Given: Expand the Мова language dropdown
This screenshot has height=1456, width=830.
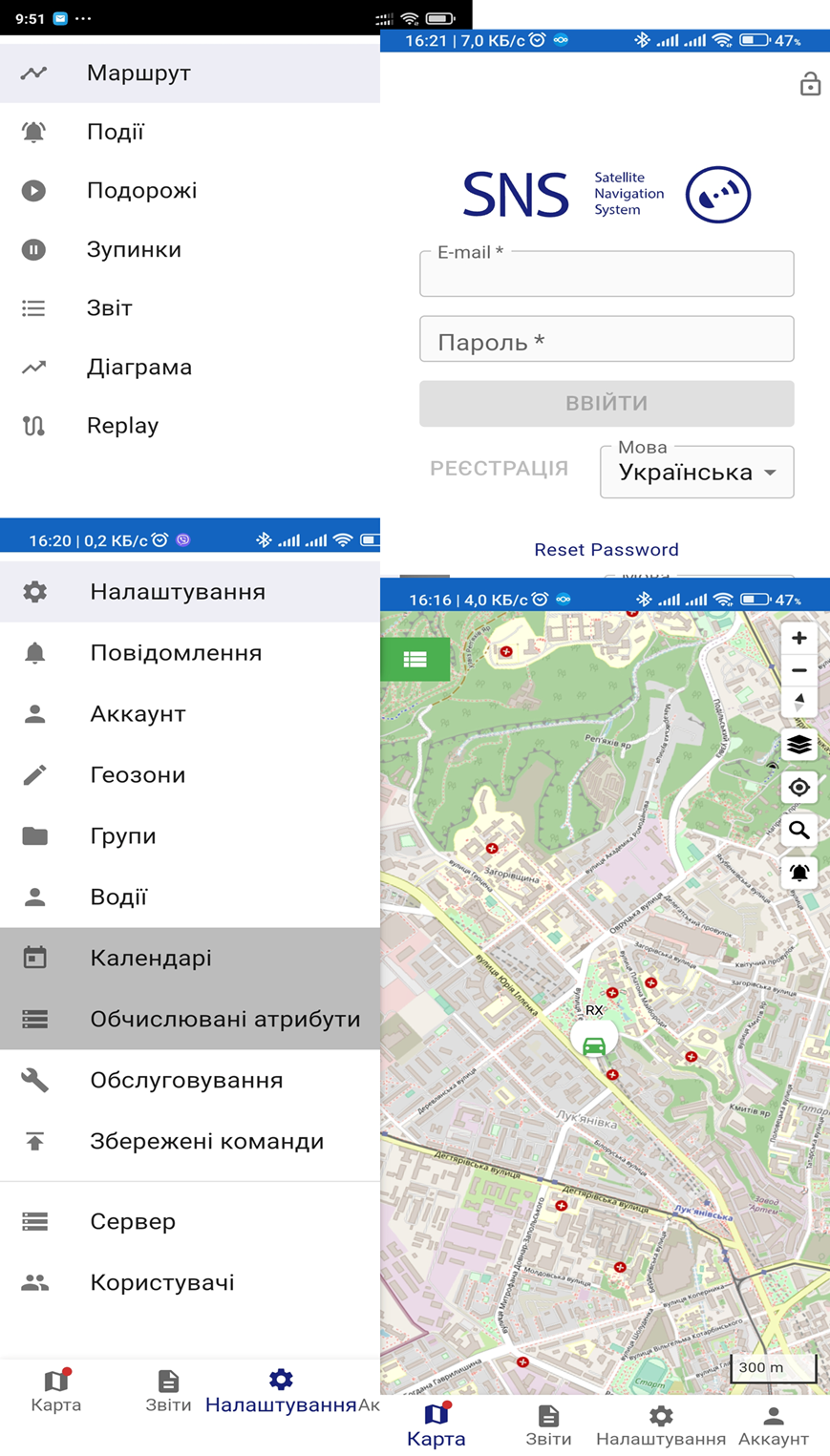Looking at the screenshot, I should tap(696, 472).
